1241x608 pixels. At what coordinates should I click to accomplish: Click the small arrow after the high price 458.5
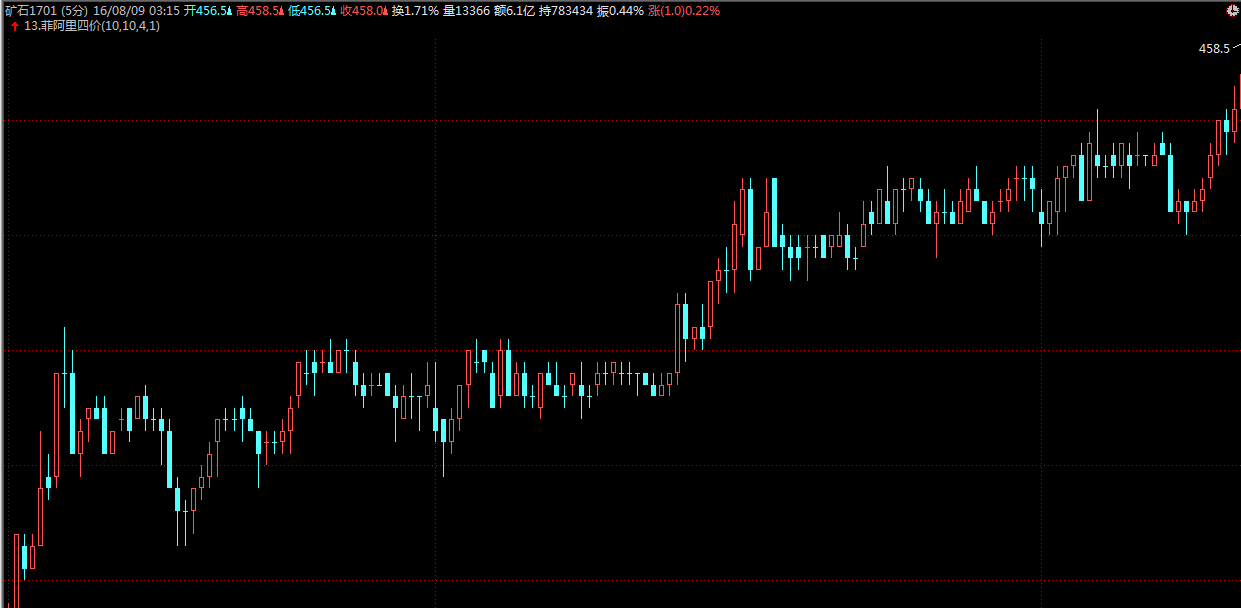pos(281,11)
